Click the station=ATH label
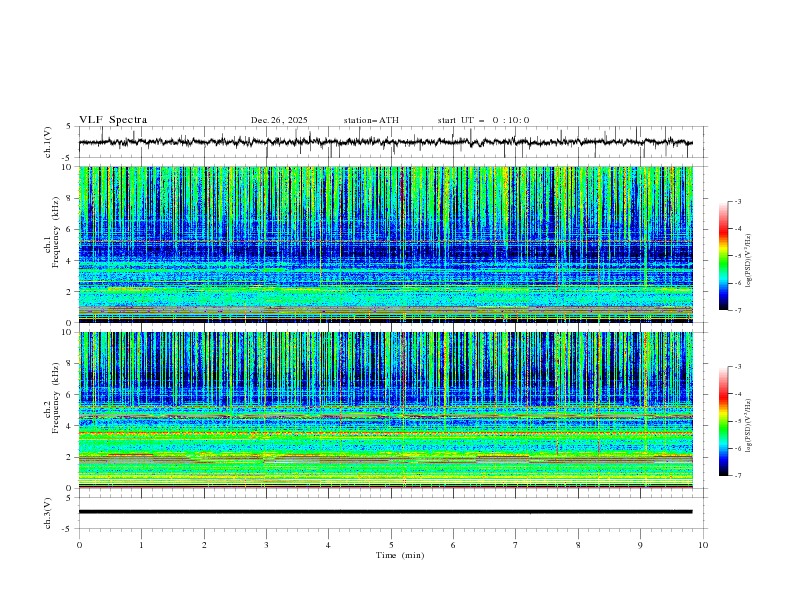792x612 pixels. coord(371,120)
